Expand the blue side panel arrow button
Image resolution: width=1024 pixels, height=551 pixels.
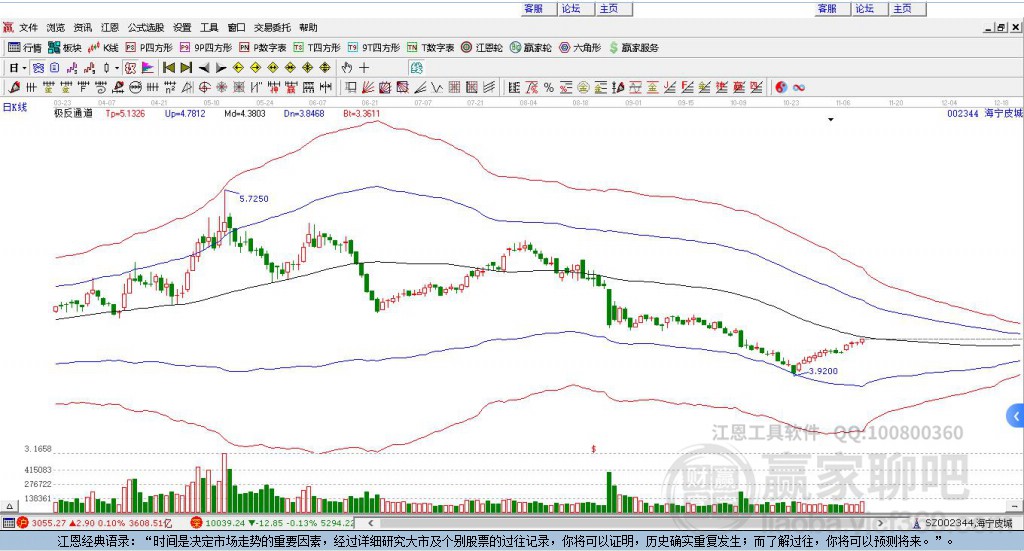tap(1015, 416)
